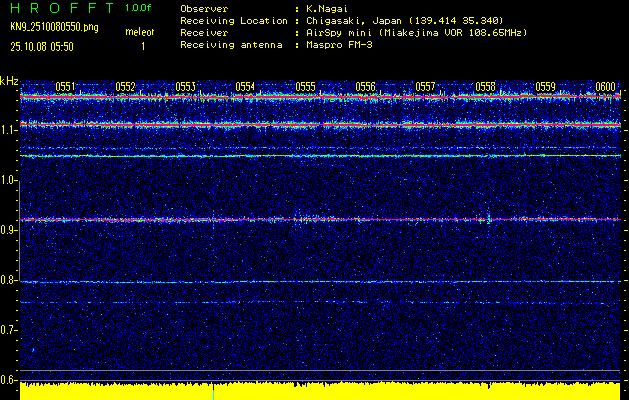Click the 0559 time marker

(x=545, y=87)
